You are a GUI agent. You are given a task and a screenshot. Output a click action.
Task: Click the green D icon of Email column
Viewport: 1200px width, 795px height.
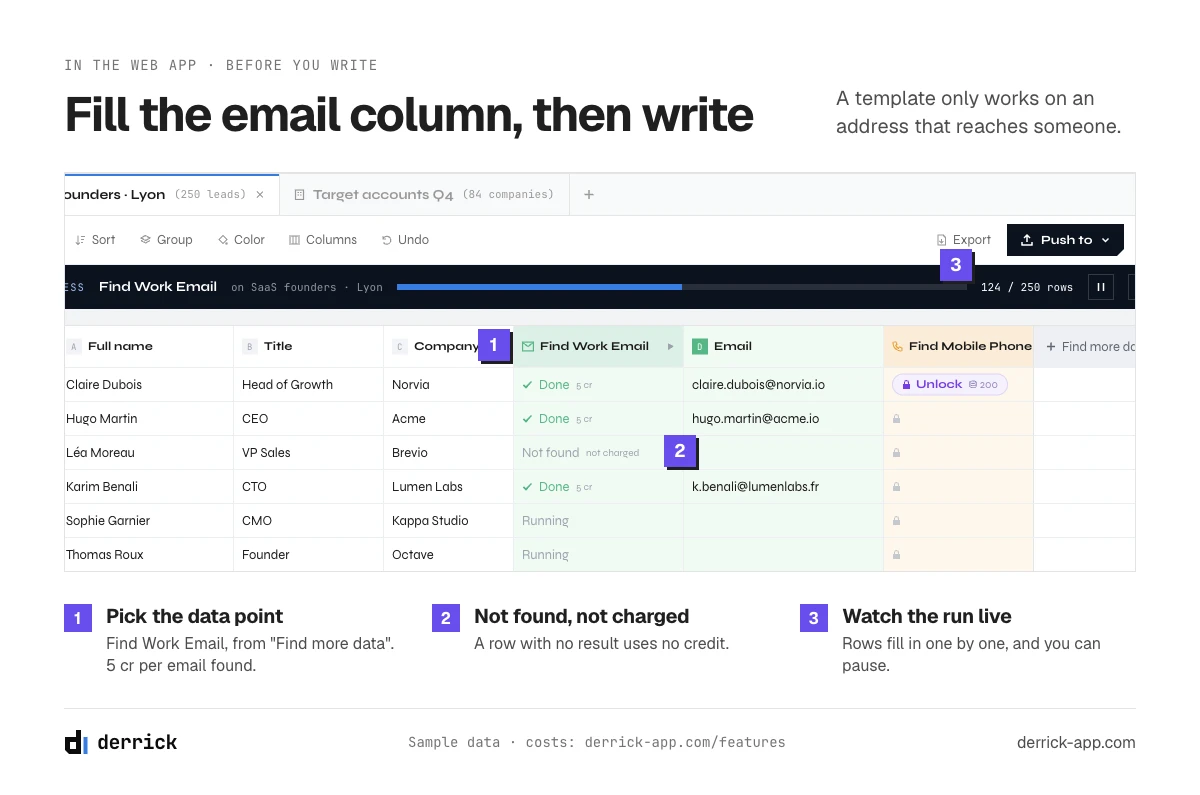[x=700, y=347]
